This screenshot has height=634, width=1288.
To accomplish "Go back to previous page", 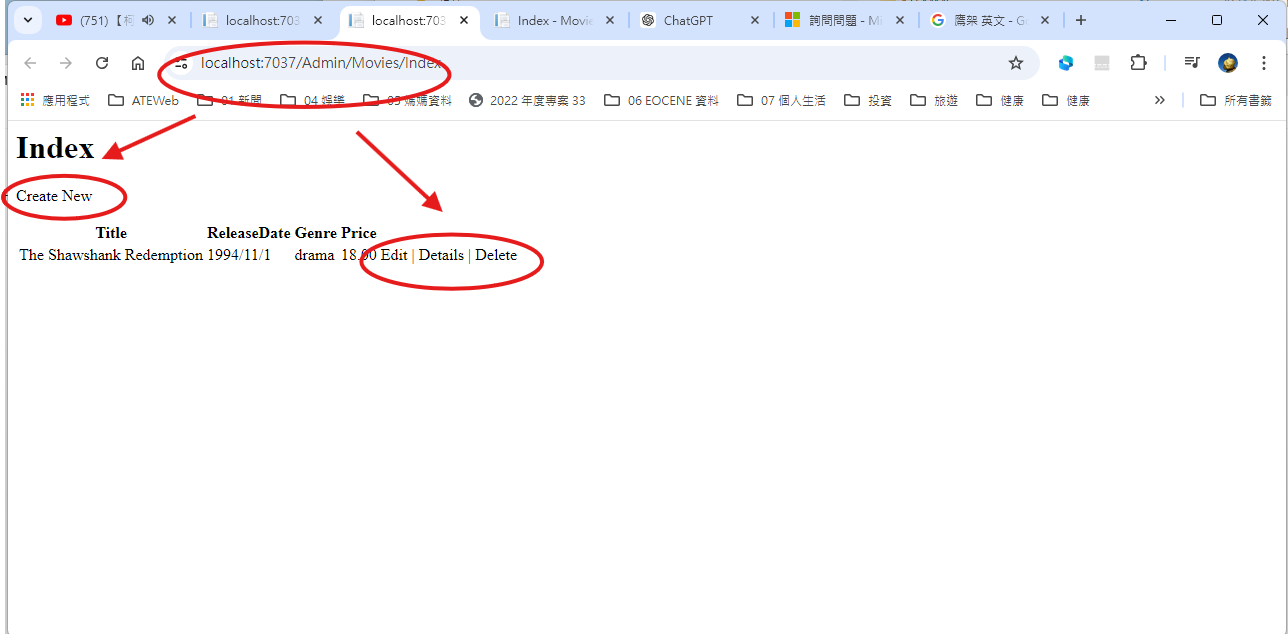I will (x=30, y=63).
